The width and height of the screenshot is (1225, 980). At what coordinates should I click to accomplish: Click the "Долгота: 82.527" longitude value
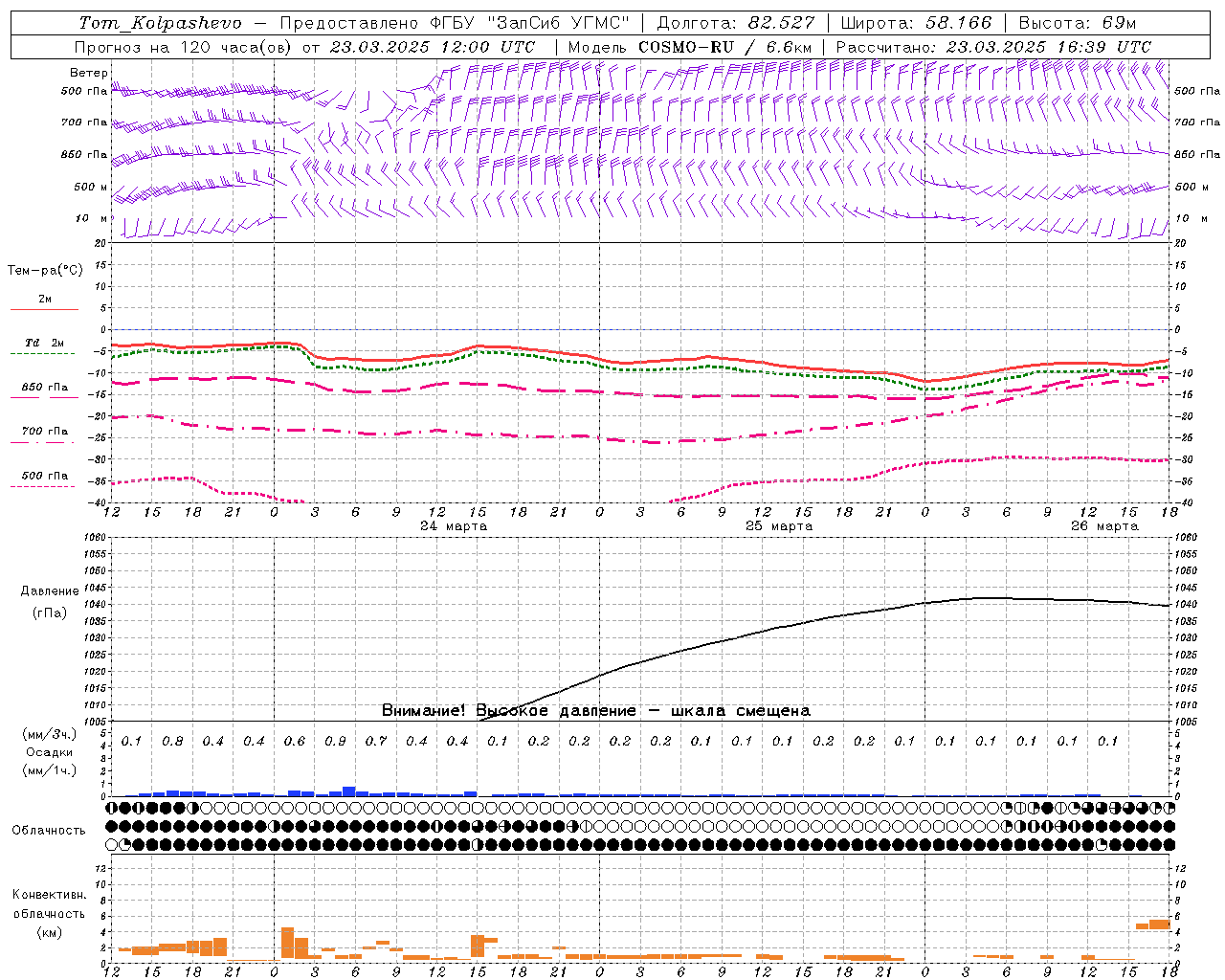tap(735, 23)
